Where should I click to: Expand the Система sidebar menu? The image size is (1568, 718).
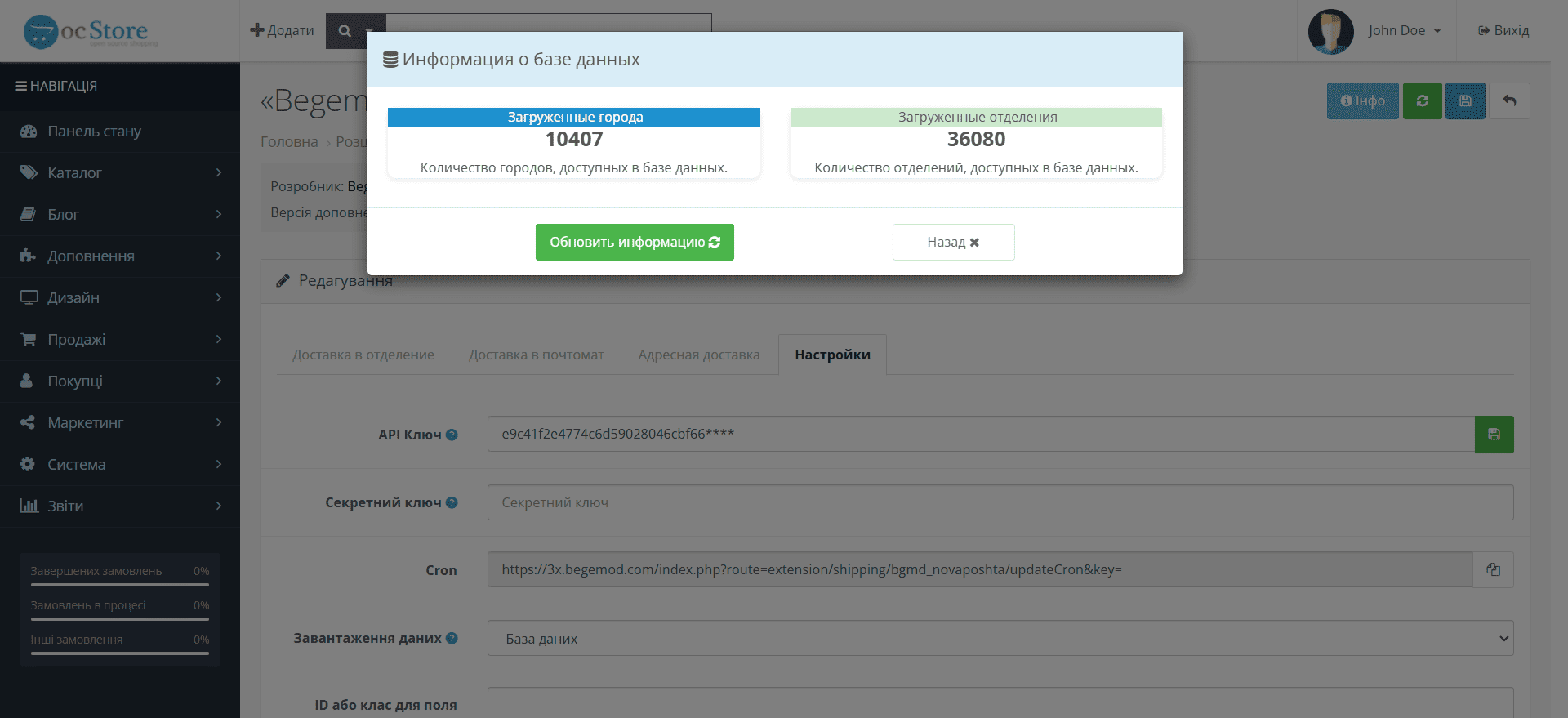point(120,464)
